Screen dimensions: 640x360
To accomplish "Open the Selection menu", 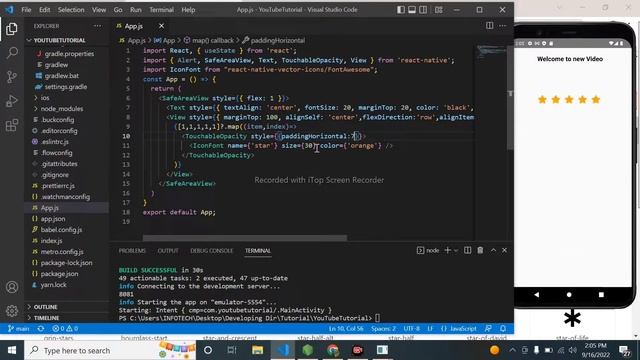I will (71, 9).
